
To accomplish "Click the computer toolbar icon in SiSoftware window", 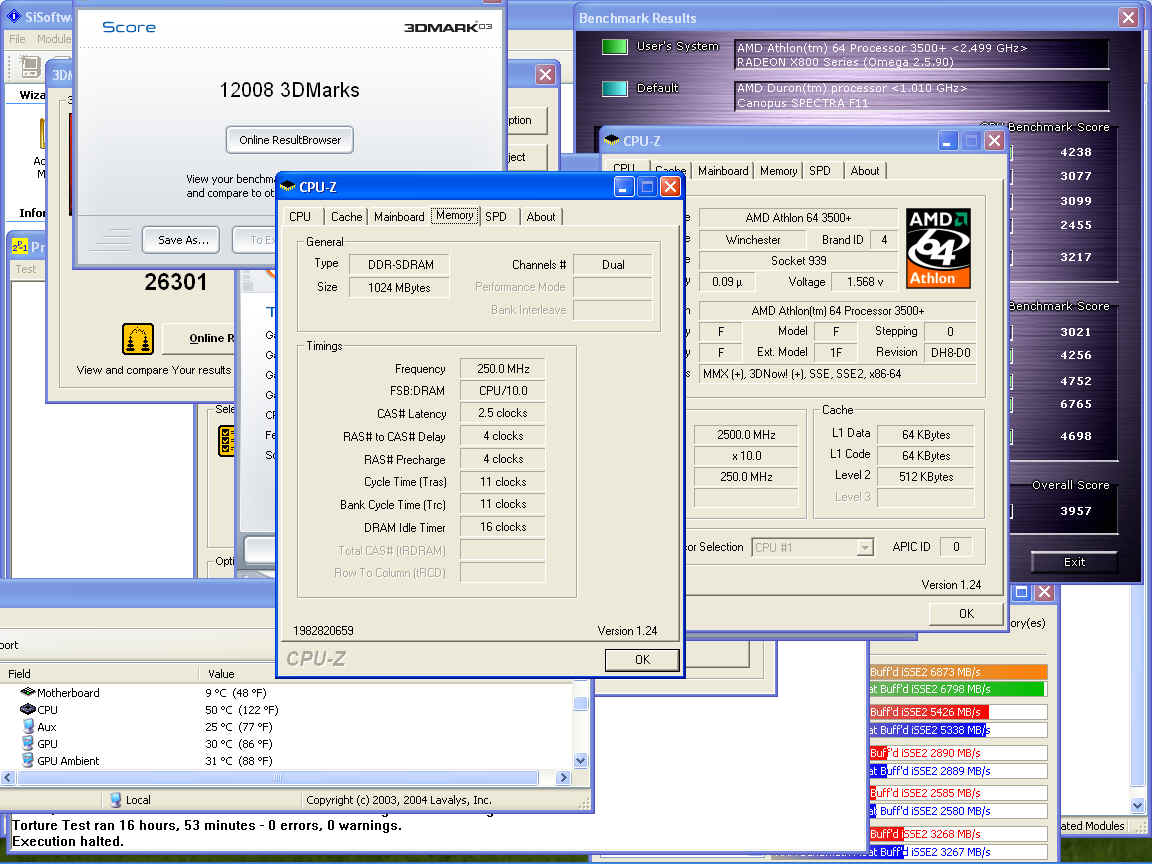I will tap(29, 66).
